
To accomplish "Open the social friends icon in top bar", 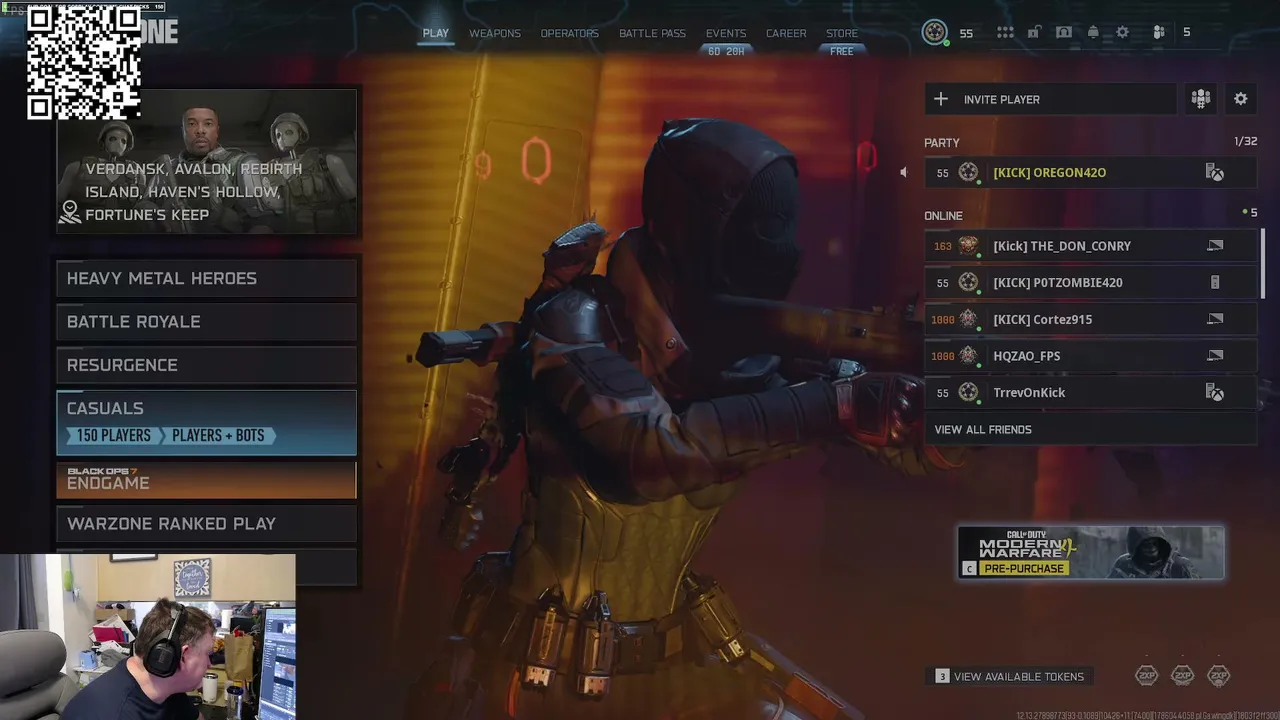I will (1159, 32).
